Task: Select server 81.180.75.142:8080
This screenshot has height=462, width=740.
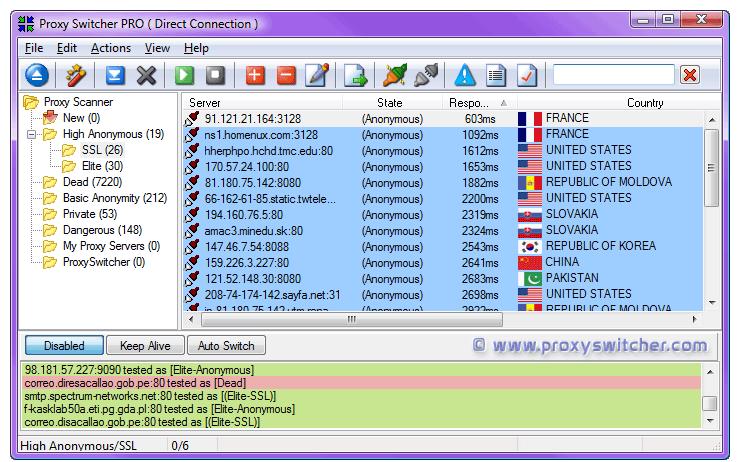Action: 252,183
